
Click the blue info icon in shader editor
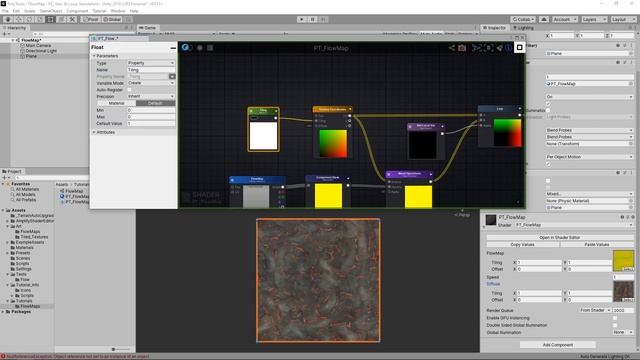pyautogui.click(x=508, y=48)
